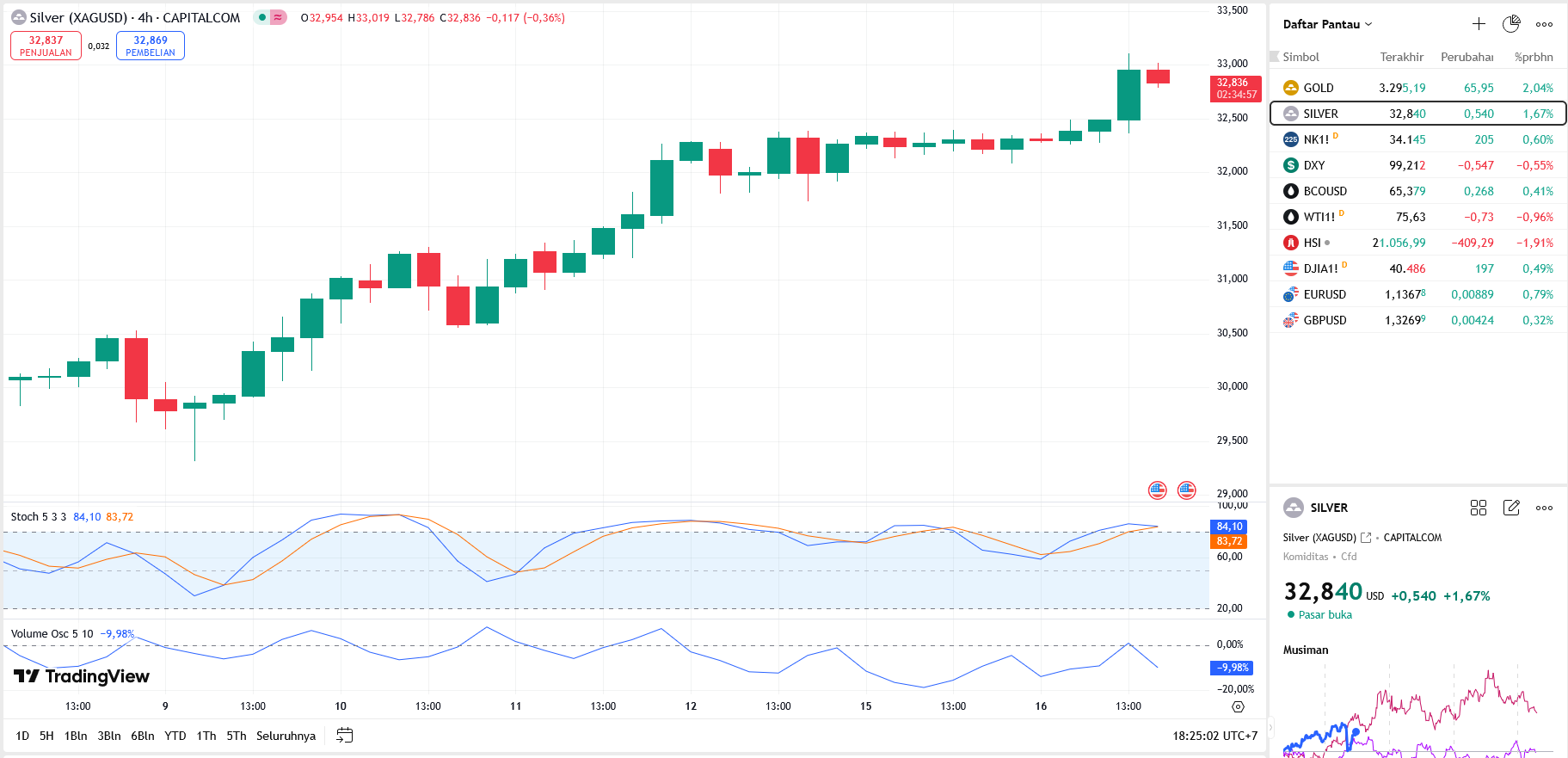Viewport: 1568px width, 758px height.
Task: Click the PEMBELIAN buy button
Action: [x=151, y=46]
